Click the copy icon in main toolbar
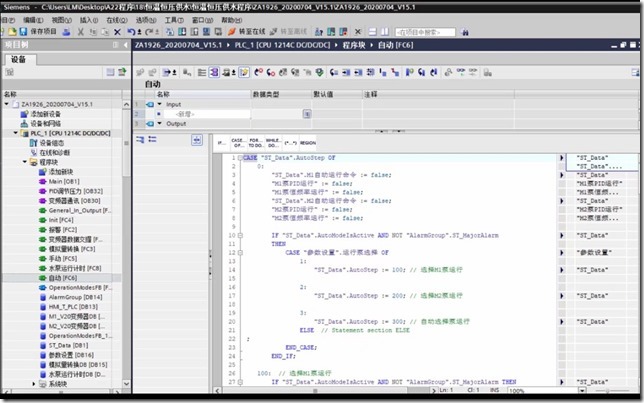Viewport: 644px width, 403px height. click(x=93, y=32)
